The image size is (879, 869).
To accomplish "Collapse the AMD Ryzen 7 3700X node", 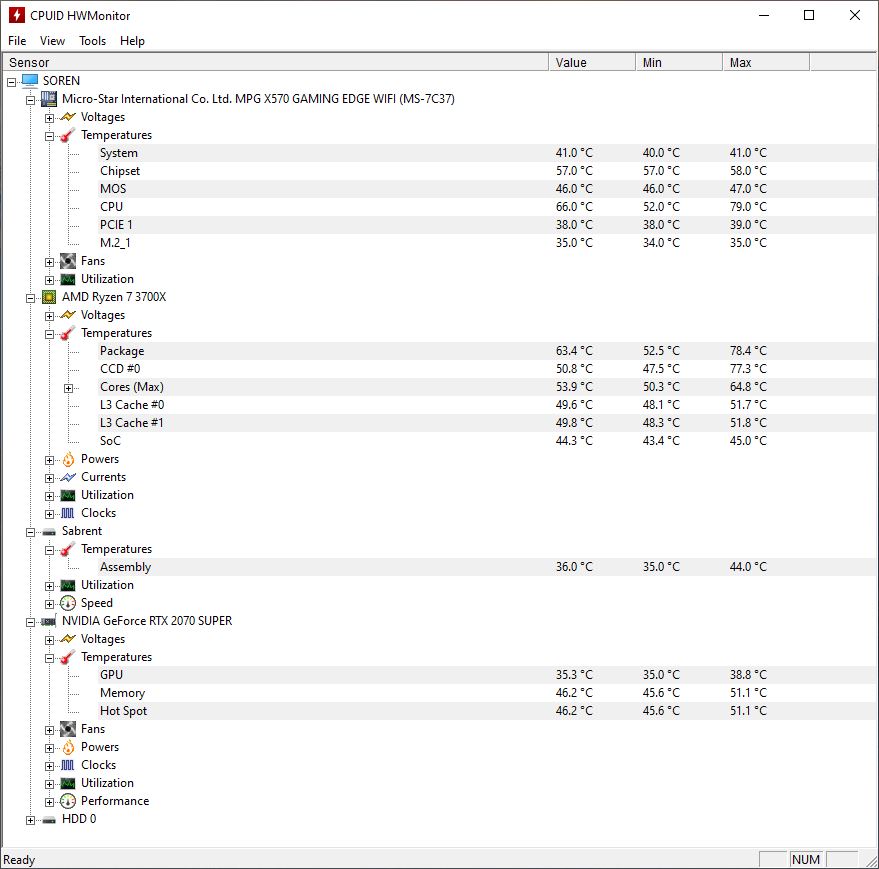I will [30, 299].
